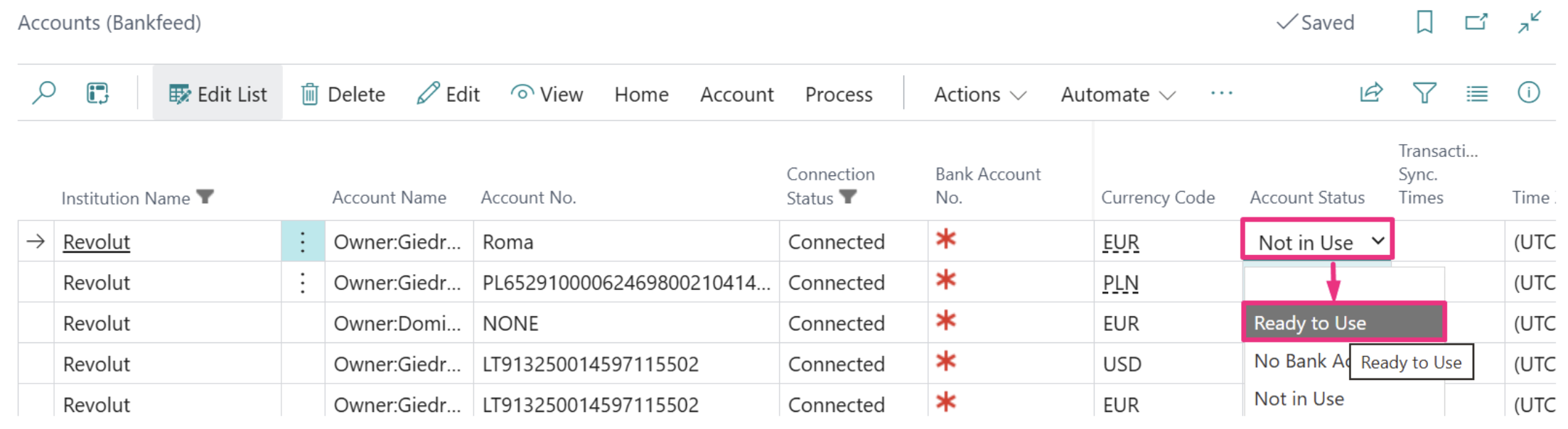
Task: Click the red asterisk in the NONE row
Action: pos(945,320)
